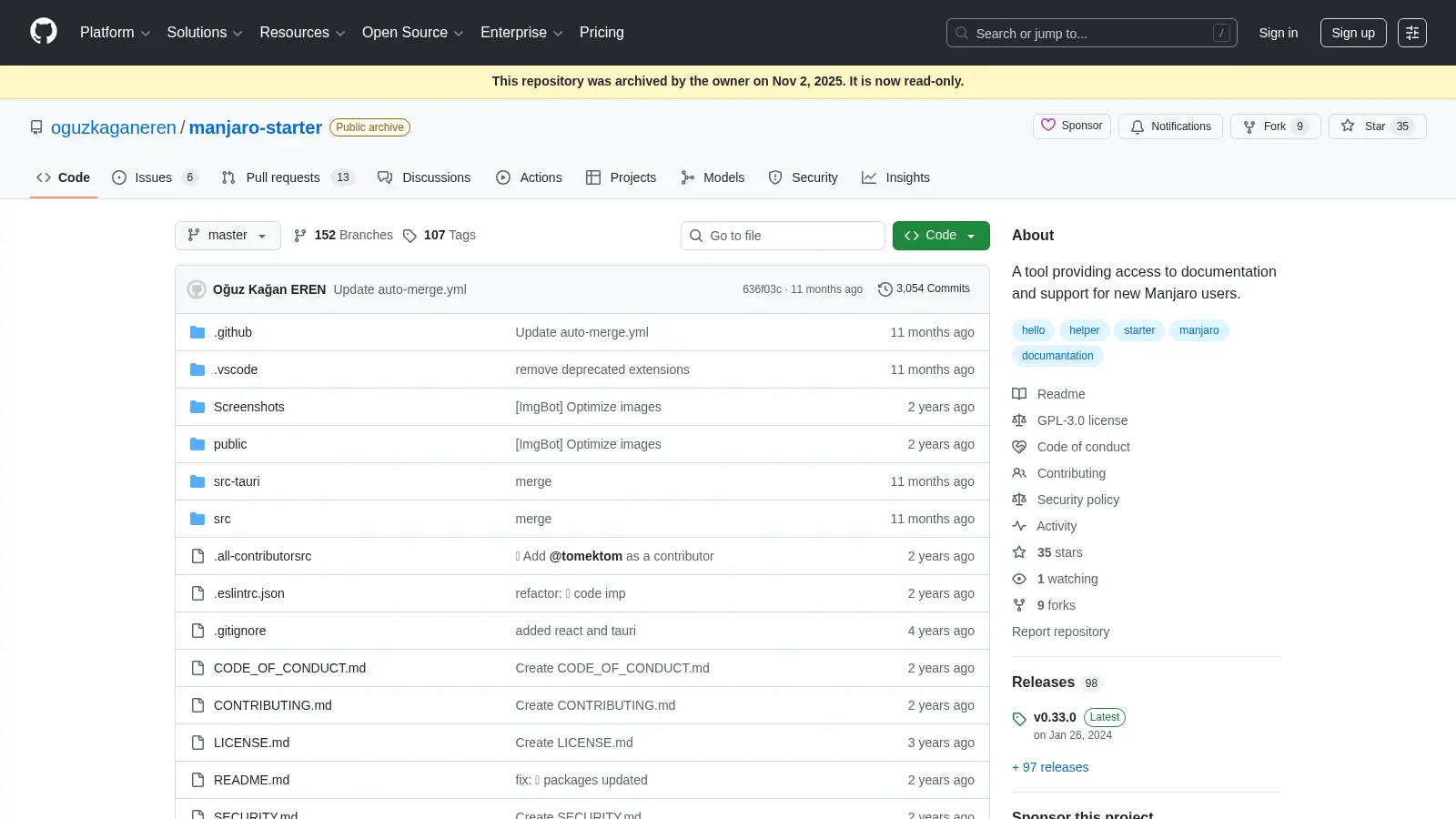Click the Sponsor heart button
Screen dimensions: 1456x819
point(1072,126)
